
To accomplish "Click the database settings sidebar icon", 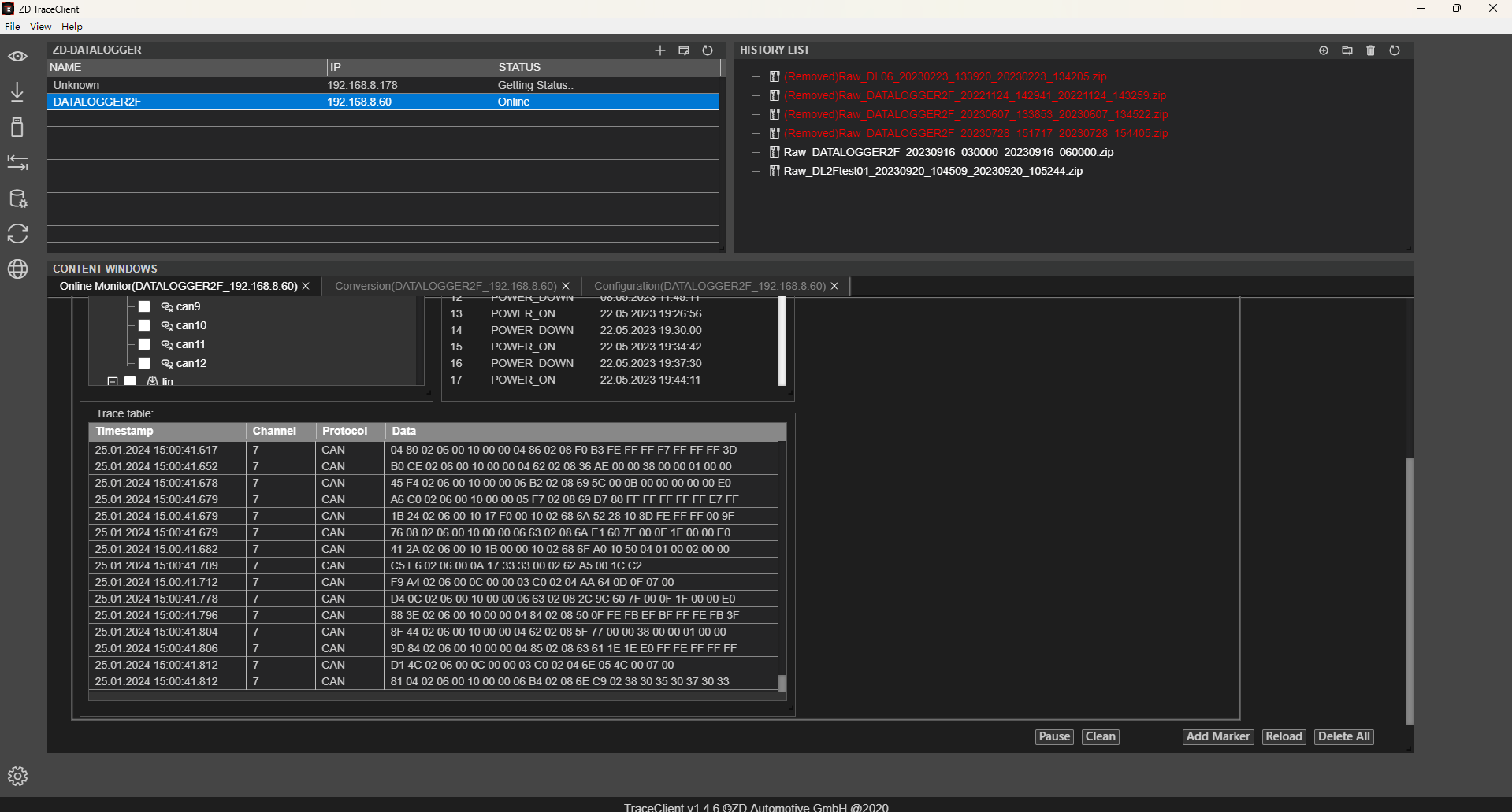I will point(17,198).
